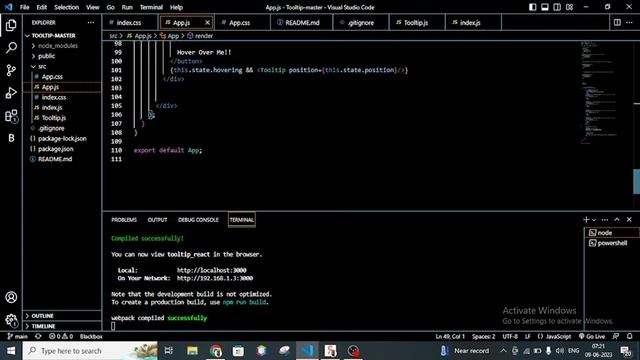
Task: Open package-lock.json in the explorer
Action: pos(62,138)
